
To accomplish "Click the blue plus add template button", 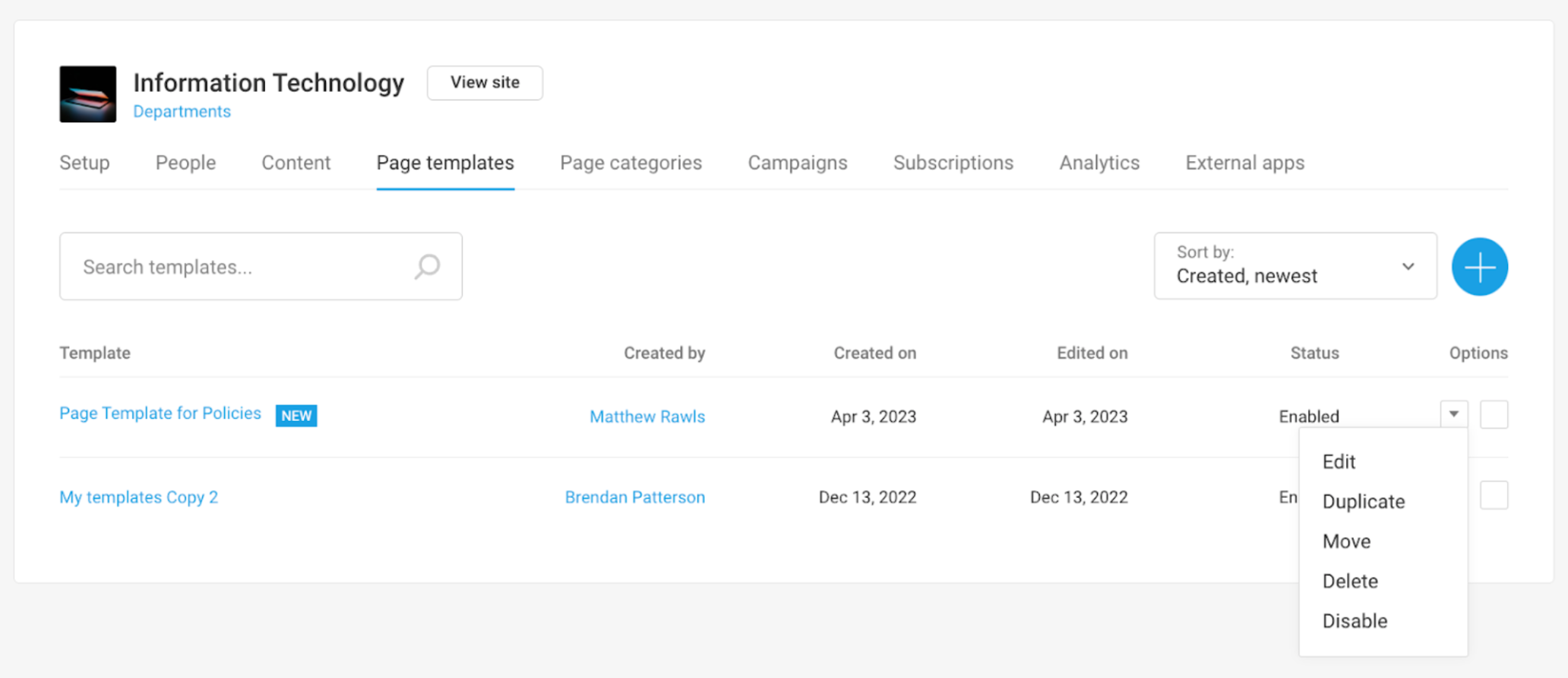I will coord(1479,267).
